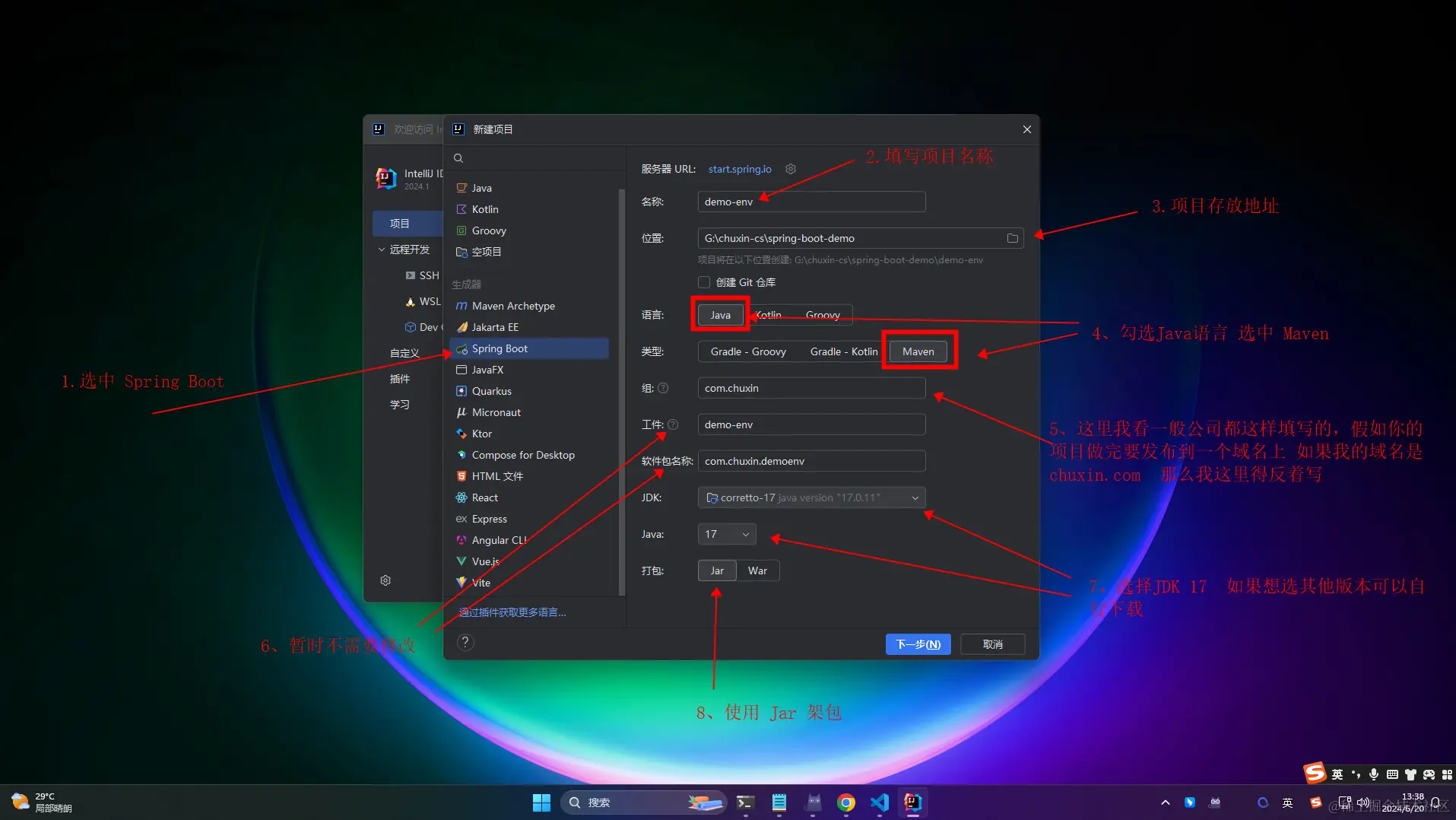Open weather widget on taskbar

[x=43, y=803]
